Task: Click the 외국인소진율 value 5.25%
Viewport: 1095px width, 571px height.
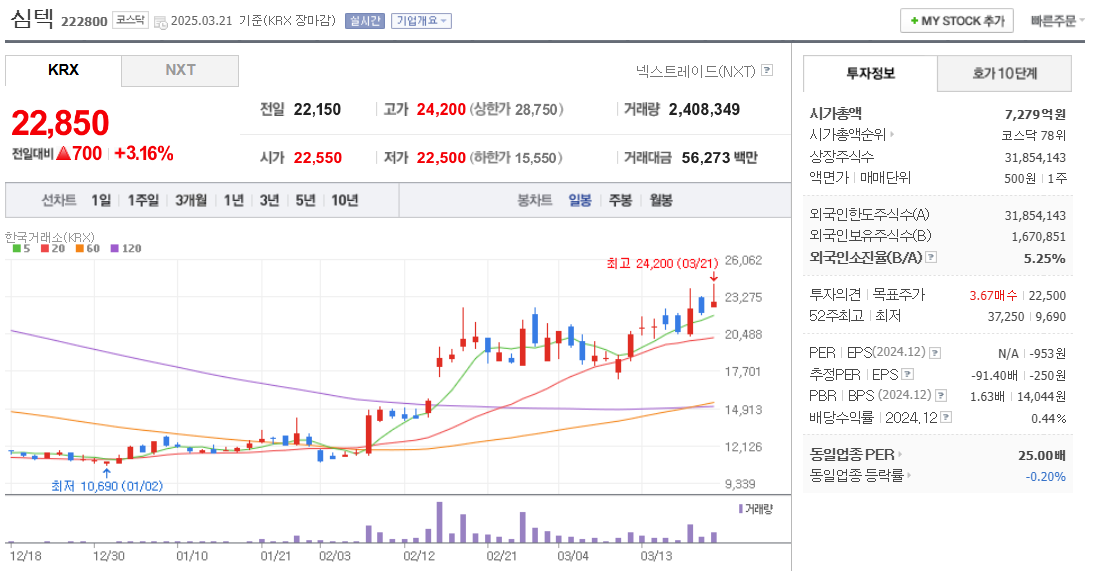Action: [1045, 258]
